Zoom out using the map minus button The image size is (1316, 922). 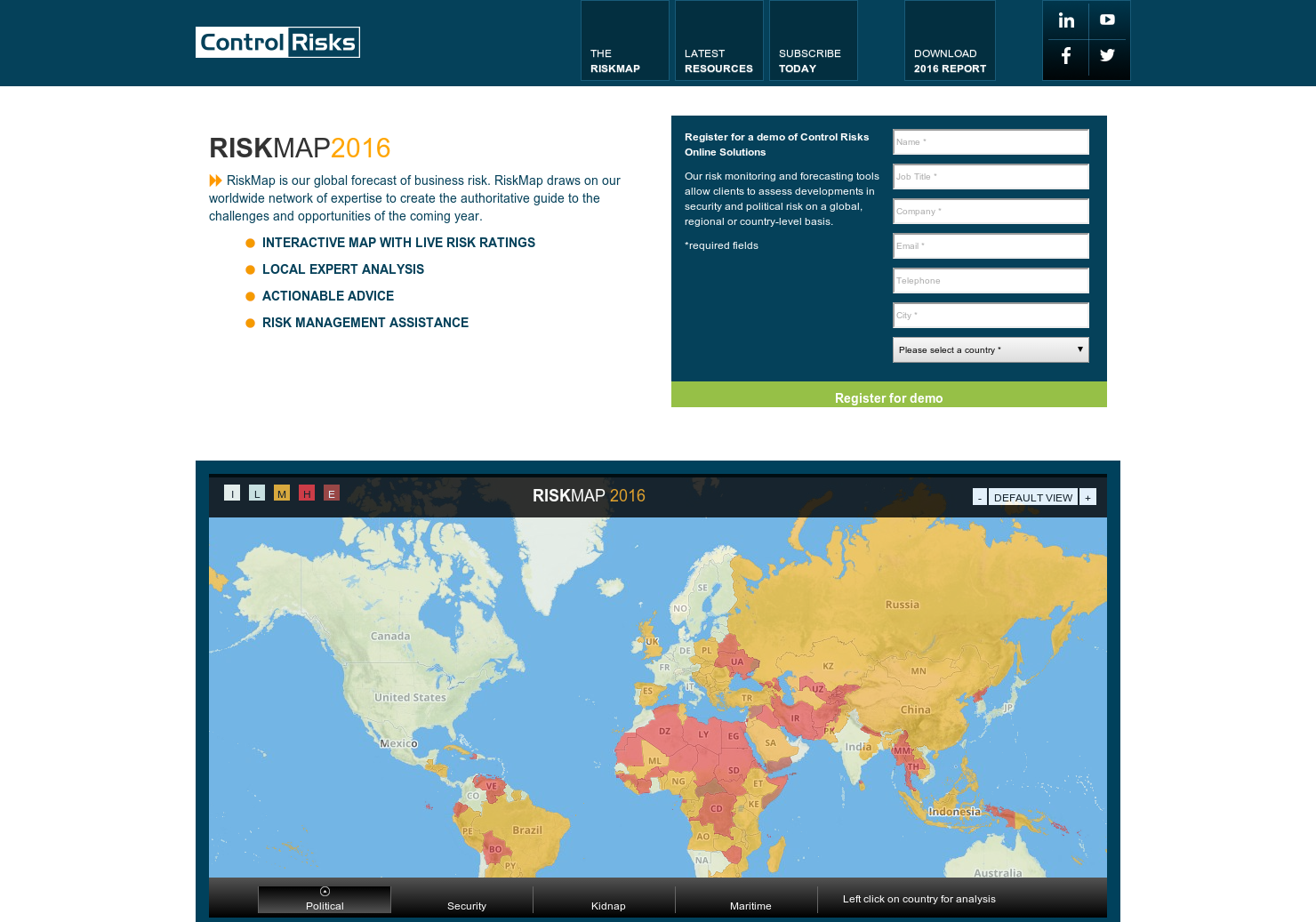(979, 496)
